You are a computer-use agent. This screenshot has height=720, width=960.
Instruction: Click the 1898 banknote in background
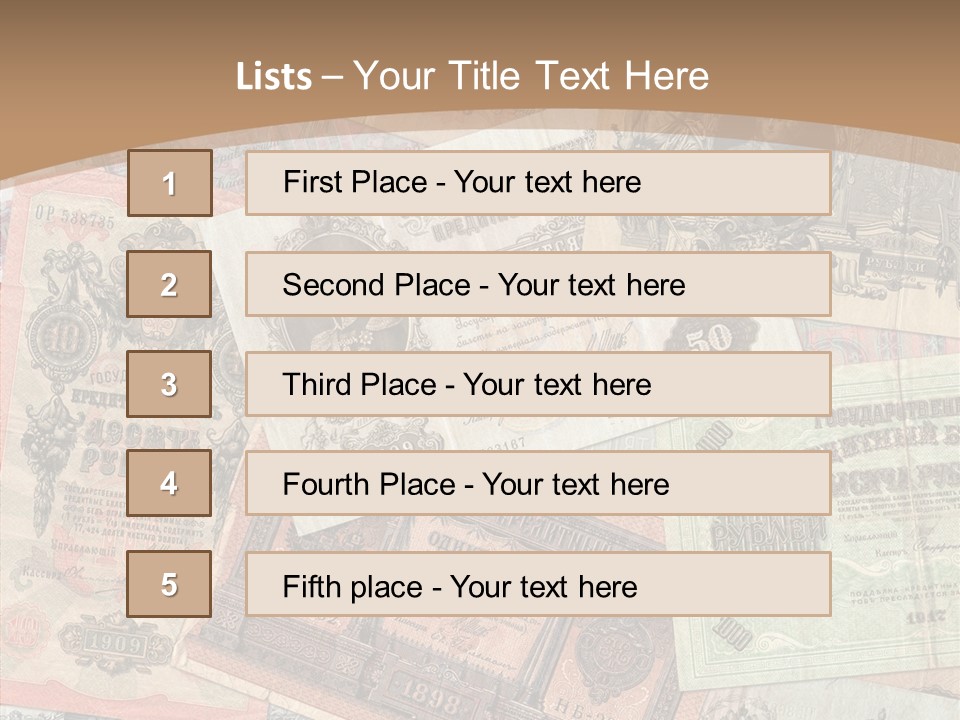click(x=428, y=694)
